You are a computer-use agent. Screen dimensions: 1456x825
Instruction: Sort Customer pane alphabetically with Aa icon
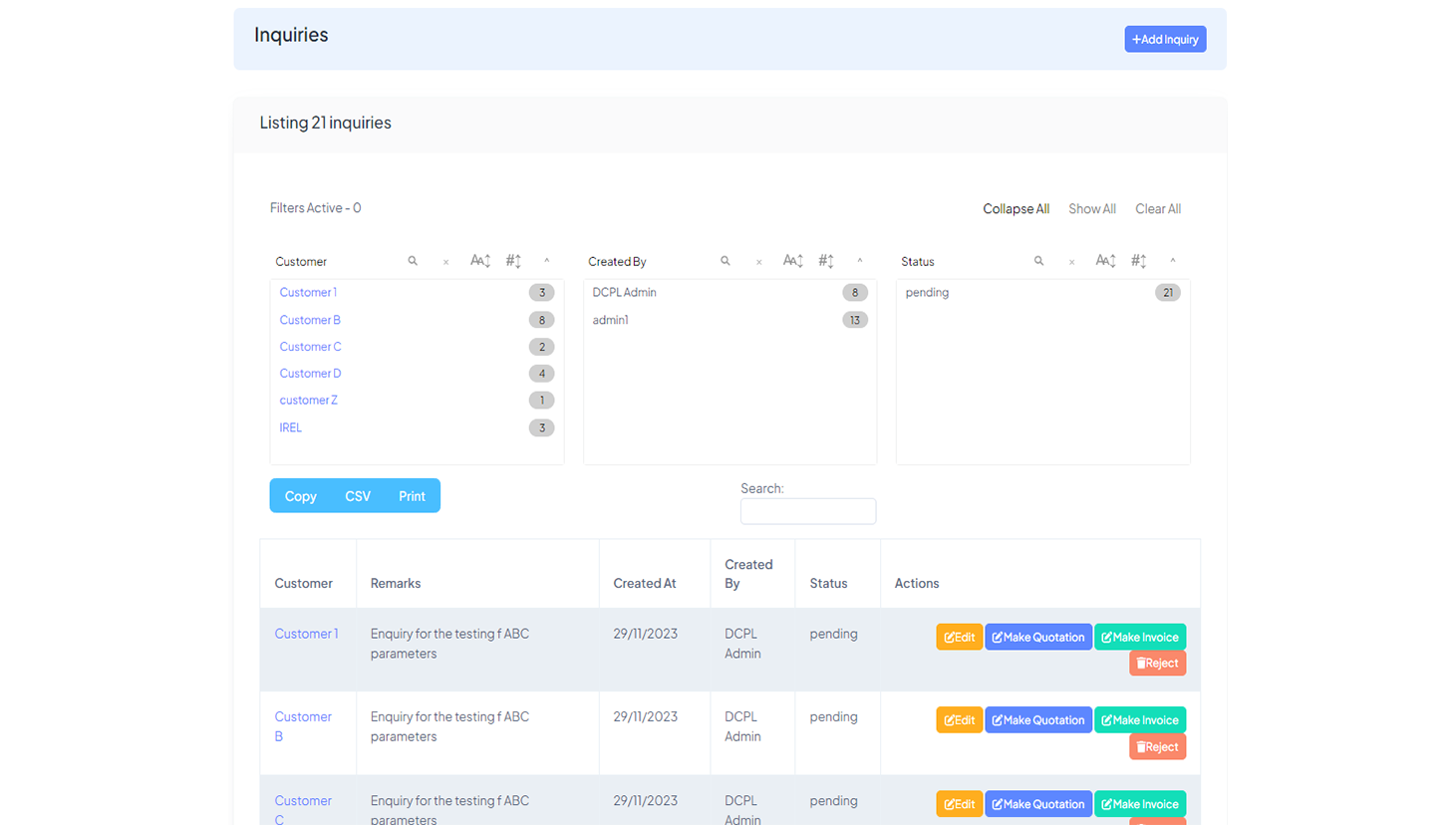[480, 261]
